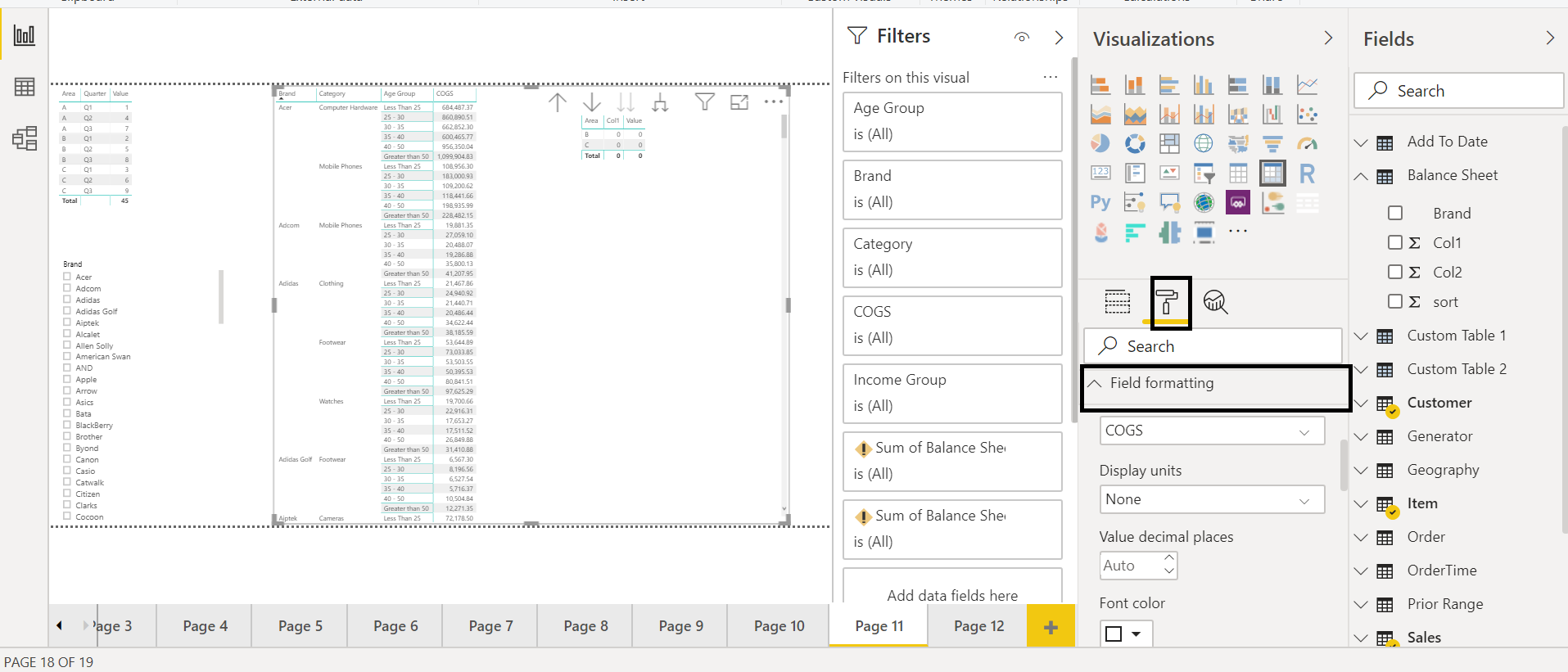This screenshot has width=1568, height=672.
Task: Tick Acer in the Brand slicer
Action: tap(67, 277)
